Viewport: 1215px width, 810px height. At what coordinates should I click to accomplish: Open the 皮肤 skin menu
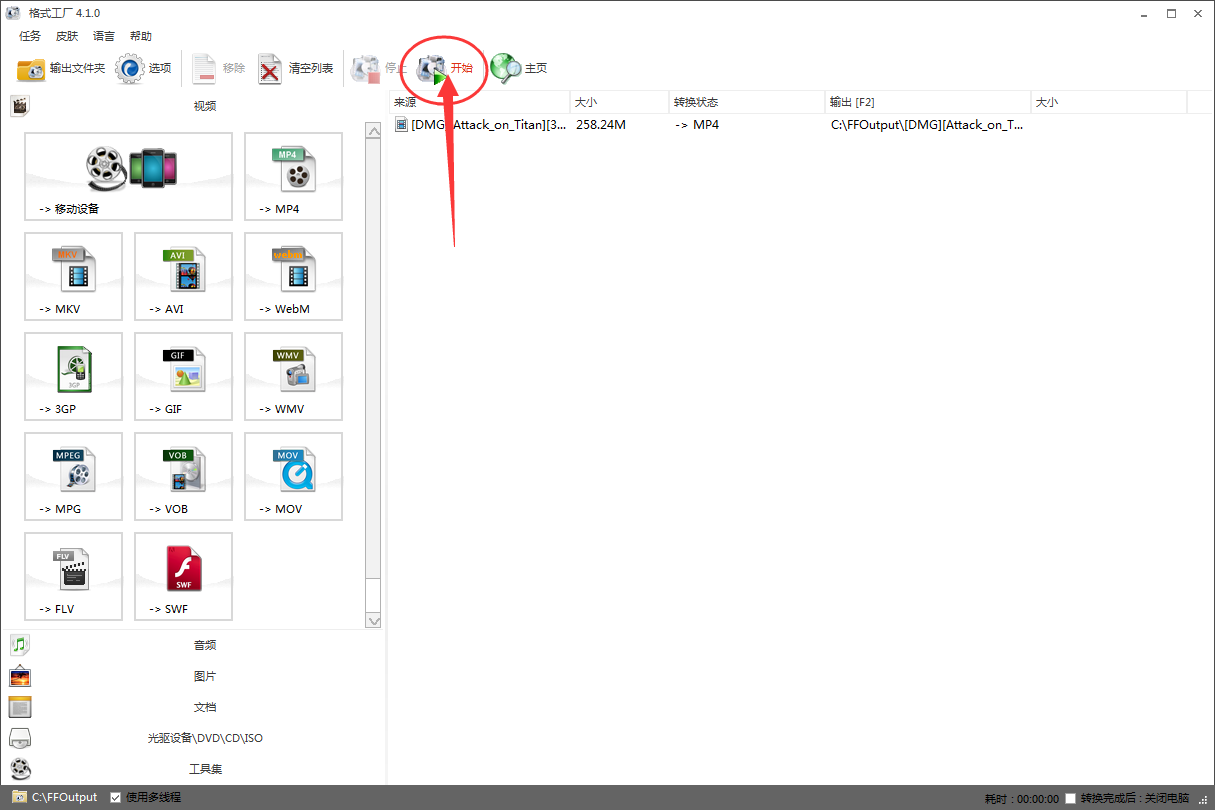[x=67, y=36]
